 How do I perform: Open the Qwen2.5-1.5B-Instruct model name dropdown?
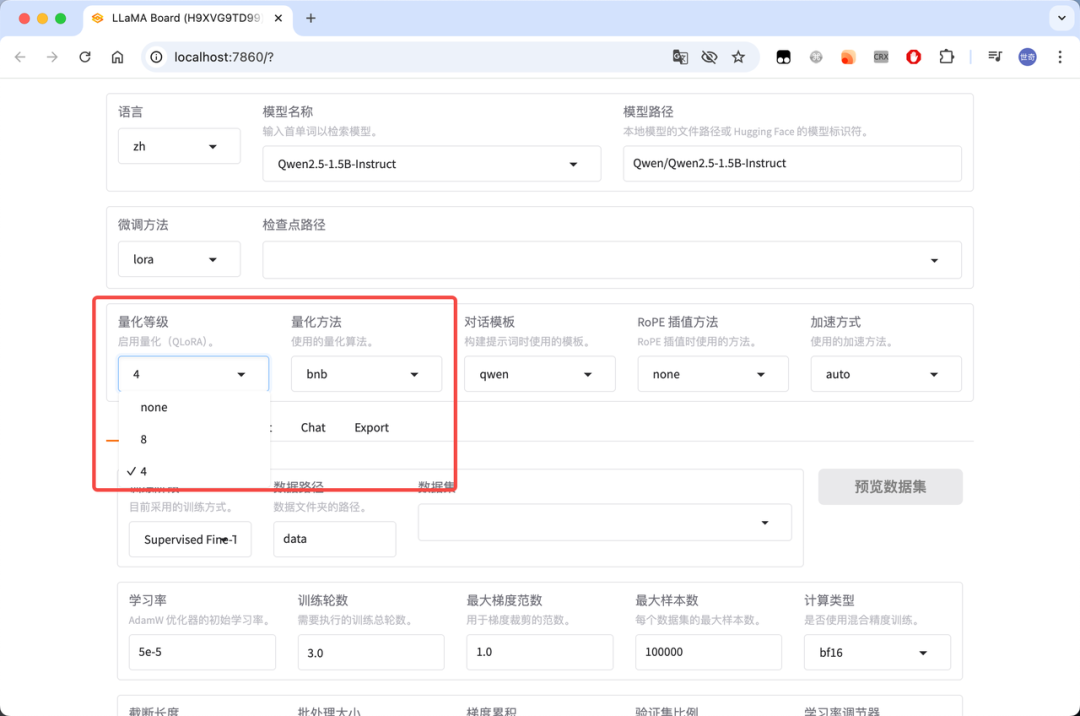(x=431, y=164)
